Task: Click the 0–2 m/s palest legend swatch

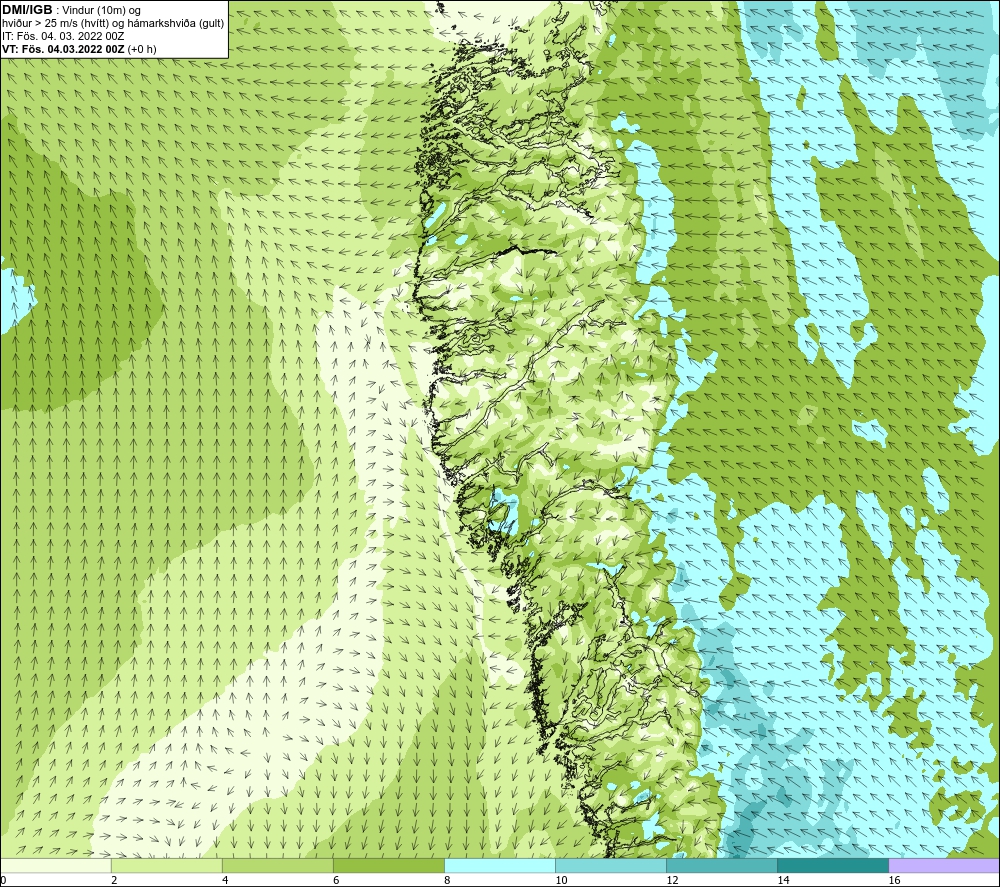Action: (x=55, y=865)
